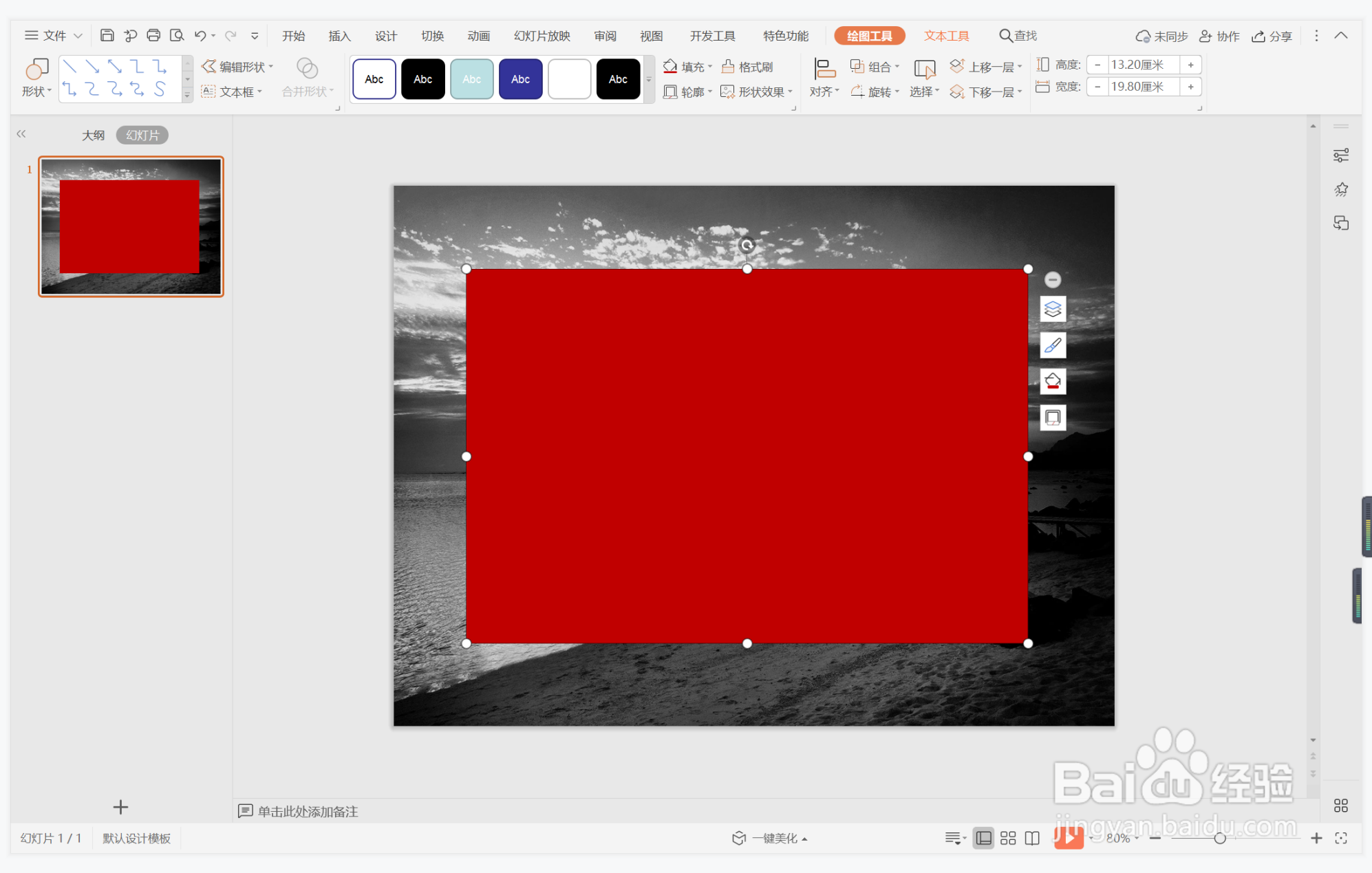Screen dimensions: 1372x873
Task: Select normal view icon in status bar
Action: click(984, 838)
